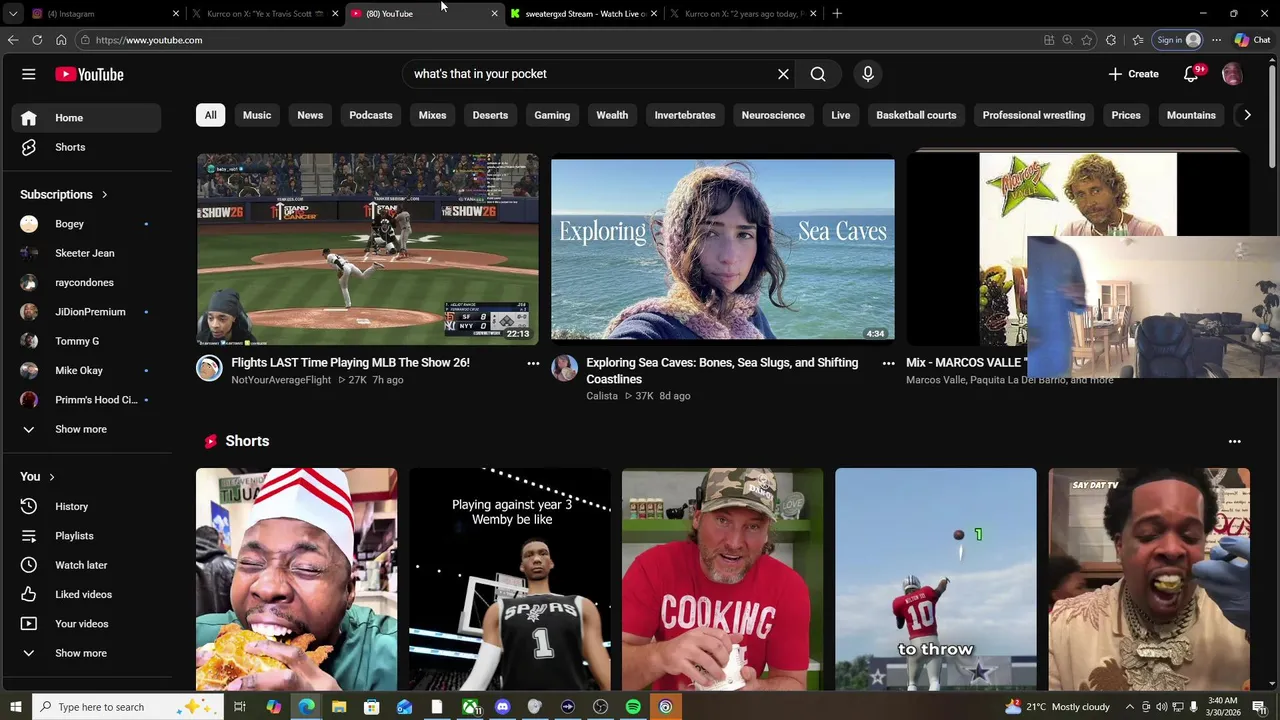Open the Subscriptions section header chevron
The image size is (1280, 720).
point(104,195)
